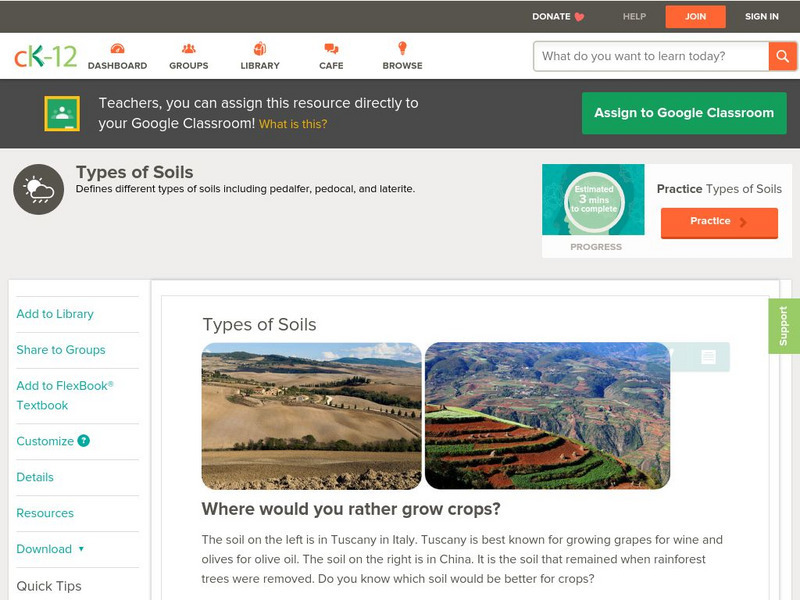The image size is (800, 600).
Task: Click the estimated time progress circle
Action: click(x=593, y=201)
